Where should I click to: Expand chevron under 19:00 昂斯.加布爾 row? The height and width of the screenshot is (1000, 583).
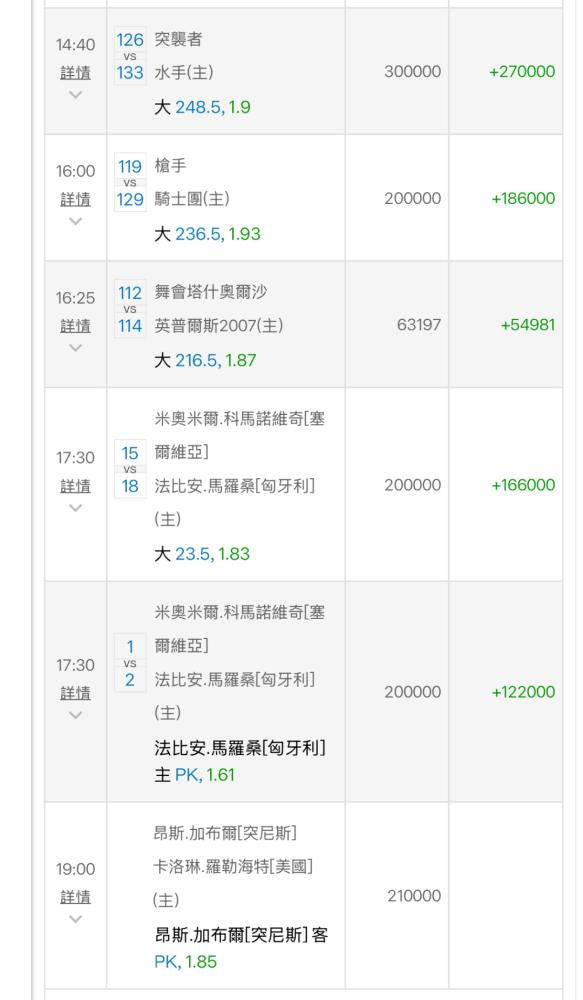point(75,918)
